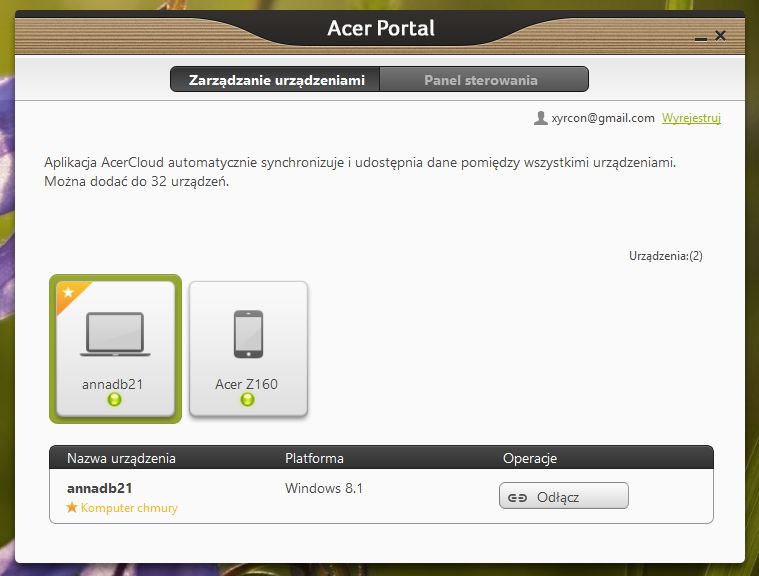Minimize the Acer Portal window
759x576 pixels.
[701, 38]
